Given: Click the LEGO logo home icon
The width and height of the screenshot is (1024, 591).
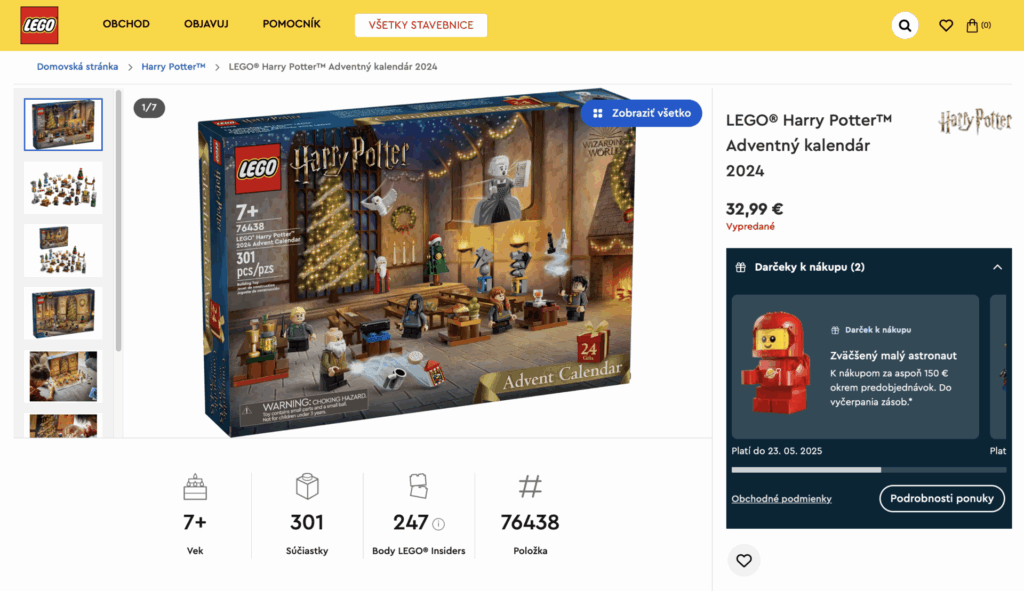Looking at the screenshot, I should point(39,25).
